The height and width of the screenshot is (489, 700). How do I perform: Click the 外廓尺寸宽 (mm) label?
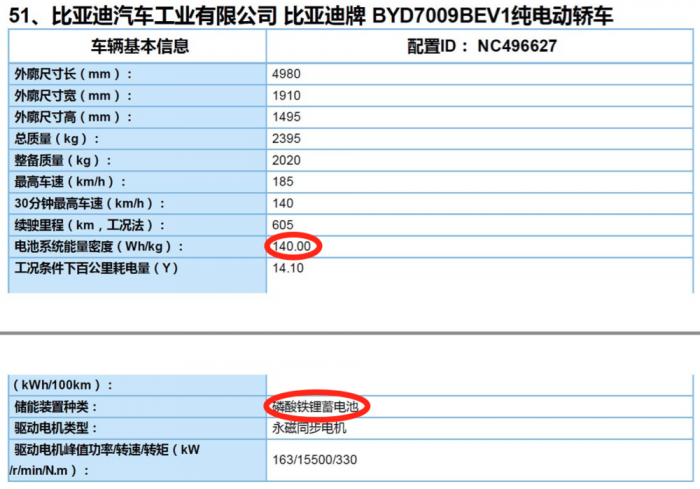coord(73,96)
